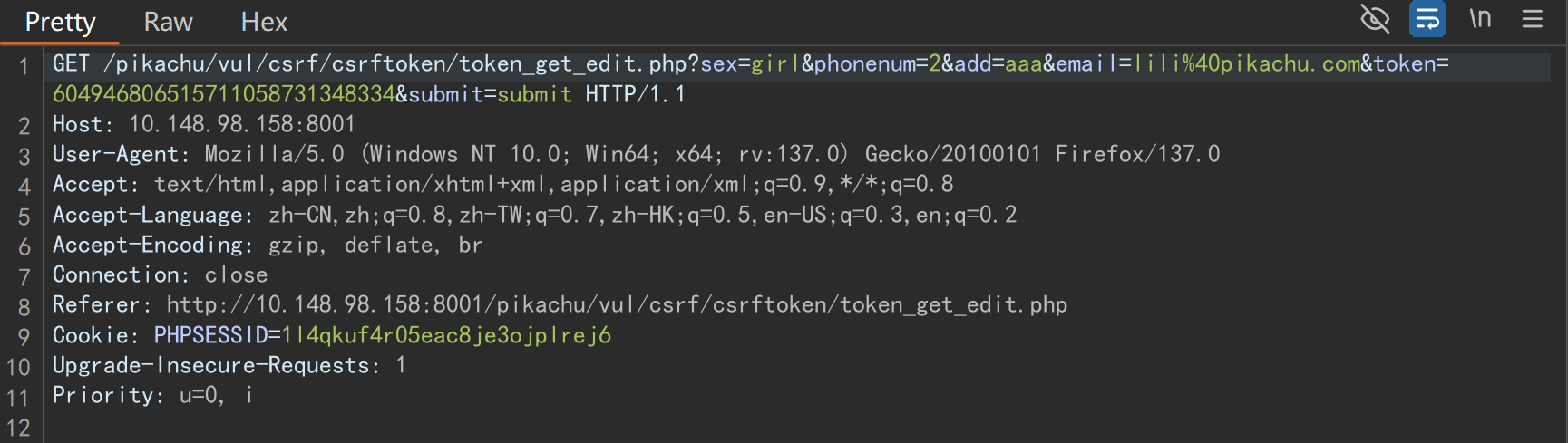Toggle the \n show newline characters button

click(x=1480, y=18)
